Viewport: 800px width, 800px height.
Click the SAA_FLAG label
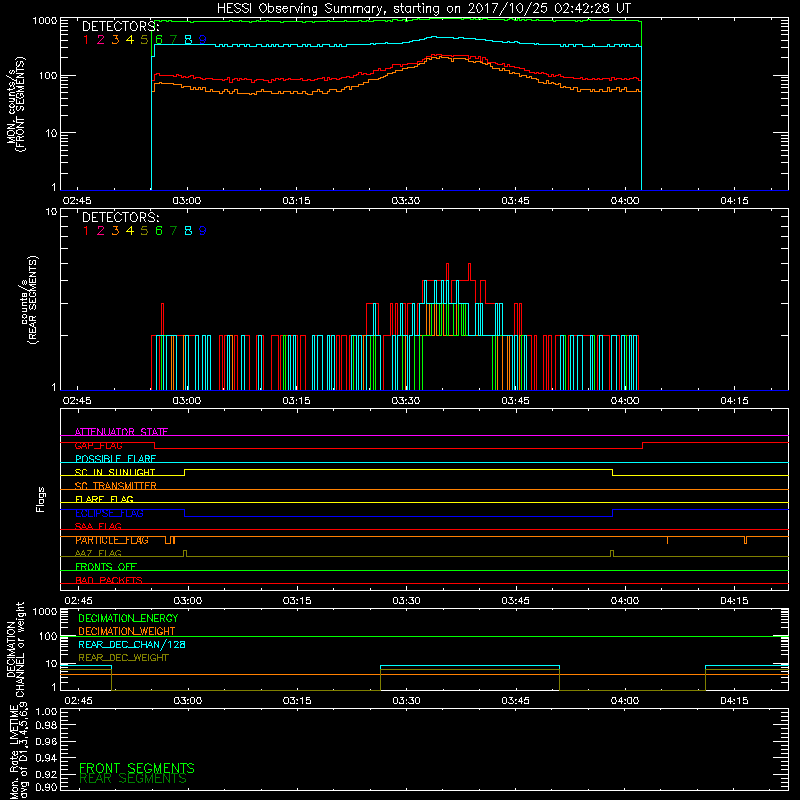point(98,526)
